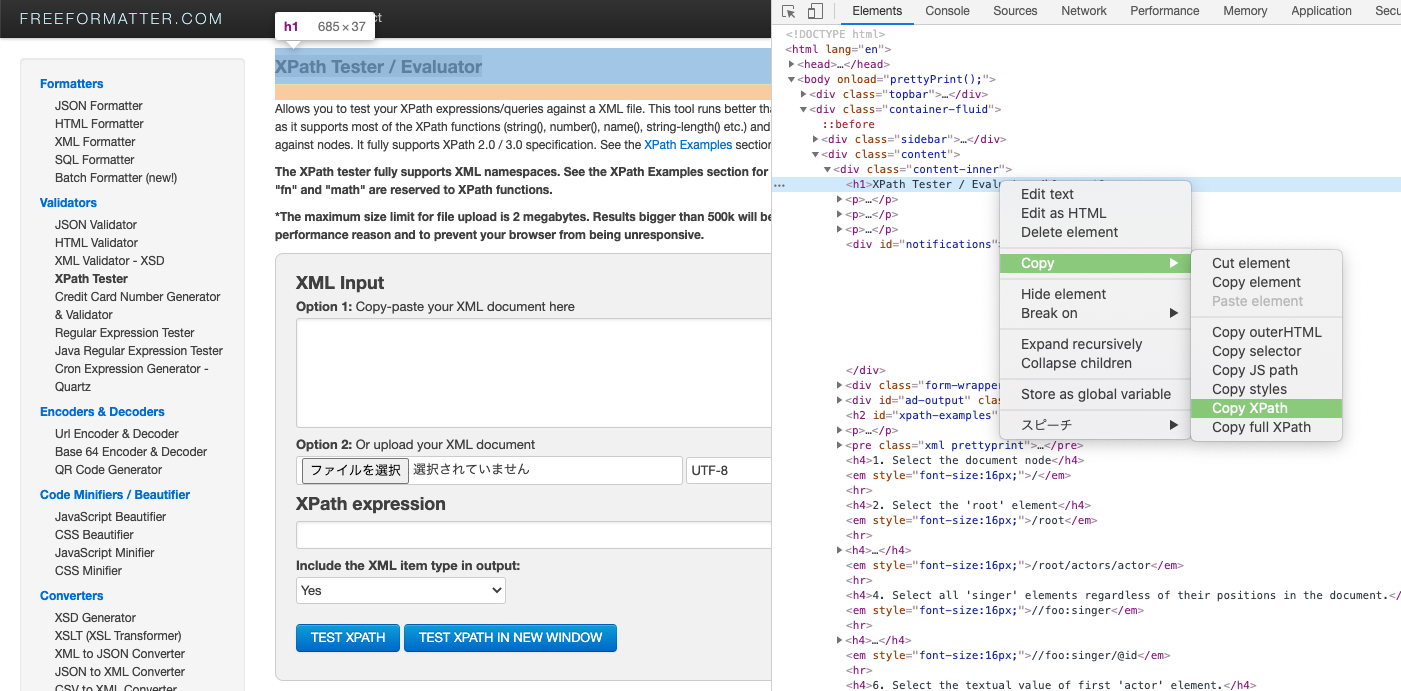The height and width of the screenshot is (691, 1401).
Task: Open the Application tab
Action: coord(1321,11)
